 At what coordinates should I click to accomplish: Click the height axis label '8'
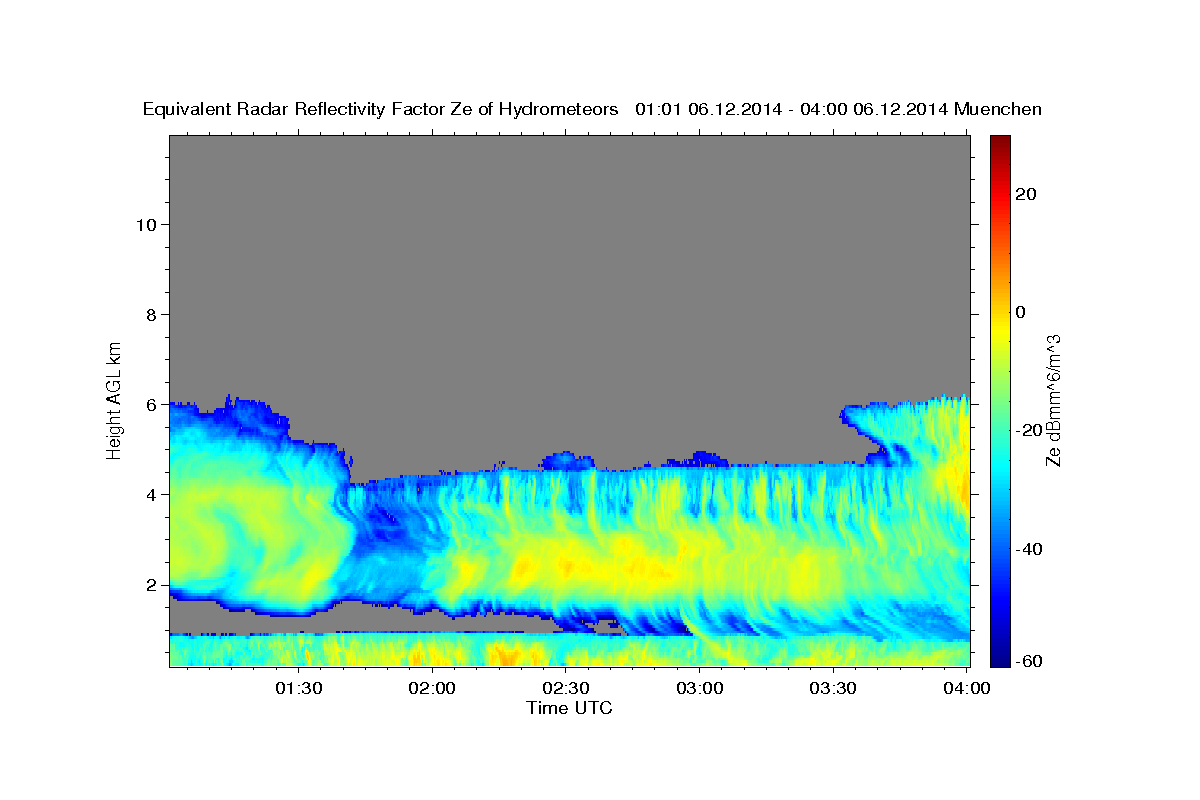click(150, 314)
